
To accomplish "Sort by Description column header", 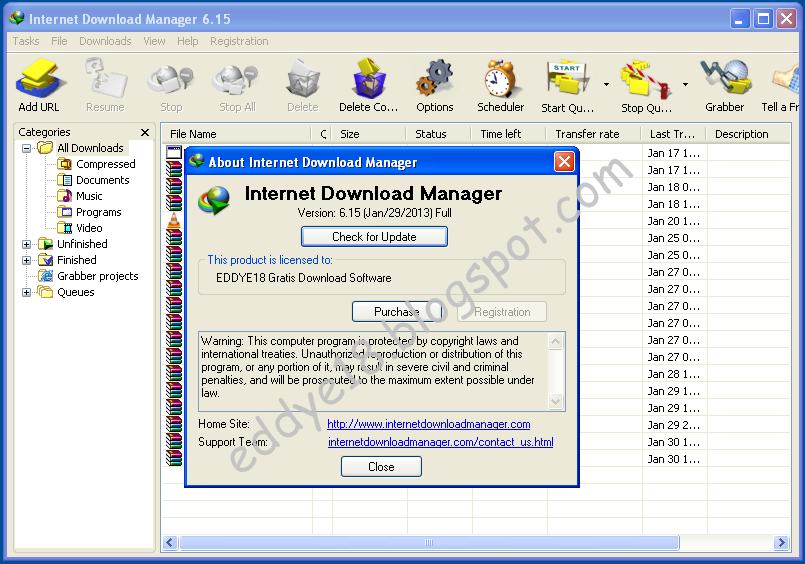I will tap(749, 134).
